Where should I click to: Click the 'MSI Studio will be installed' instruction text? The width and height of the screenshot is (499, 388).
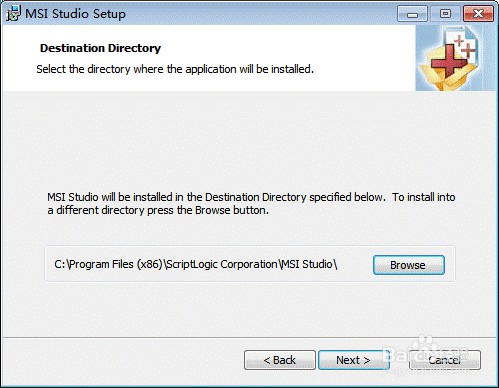[x=251, y=204]
